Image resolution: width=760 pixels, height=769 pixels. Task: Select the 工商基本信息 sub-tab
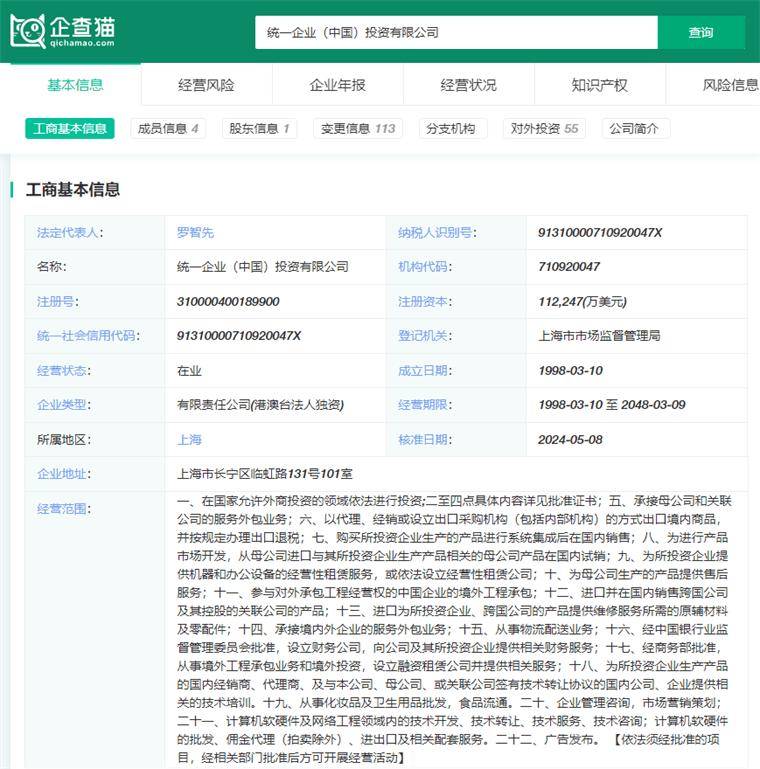pos(70,128)
